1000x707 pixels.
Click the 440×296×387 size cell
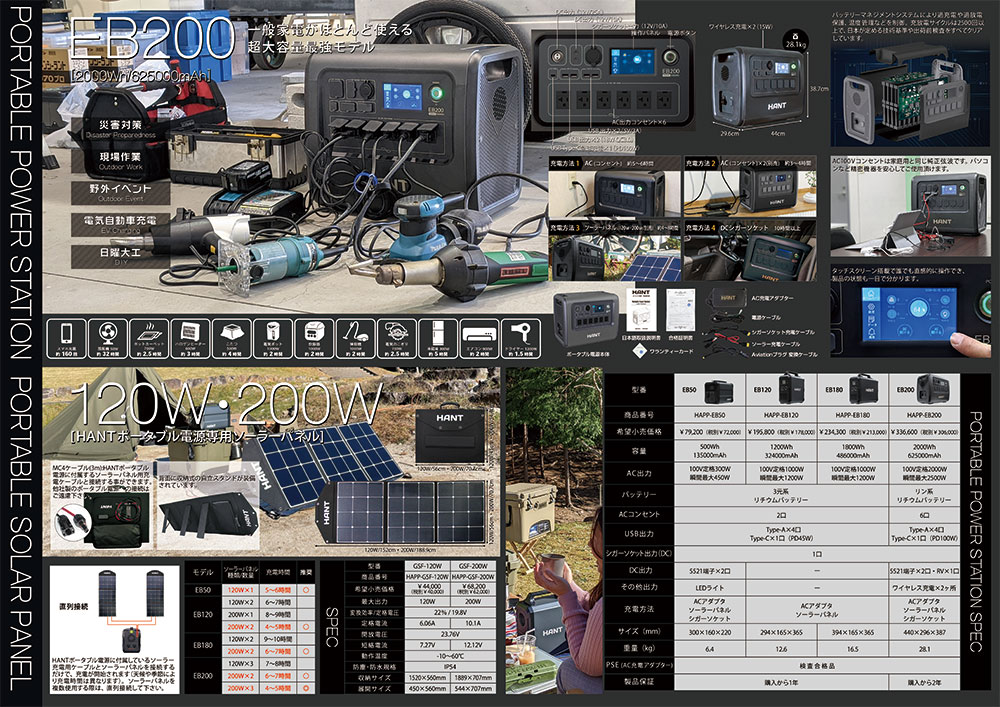point(924,632)
